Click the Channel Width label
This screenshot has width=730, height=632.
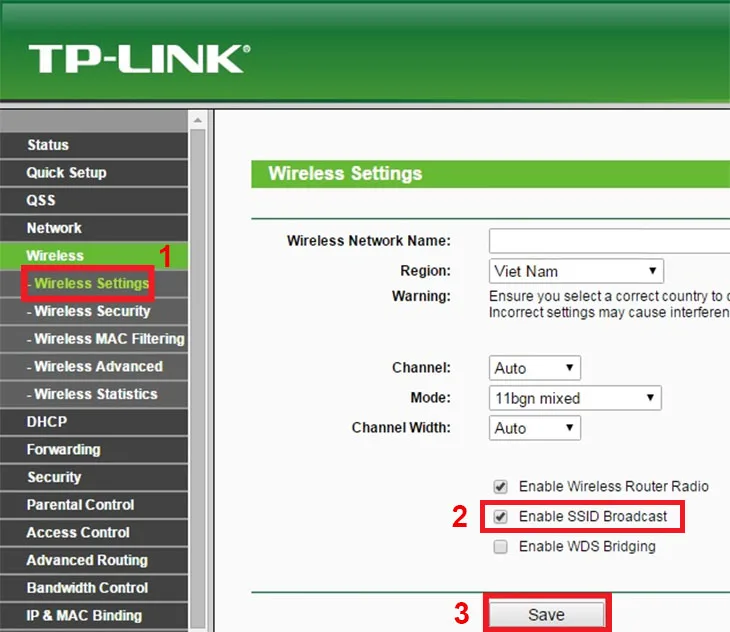click(x=401, y=428)
